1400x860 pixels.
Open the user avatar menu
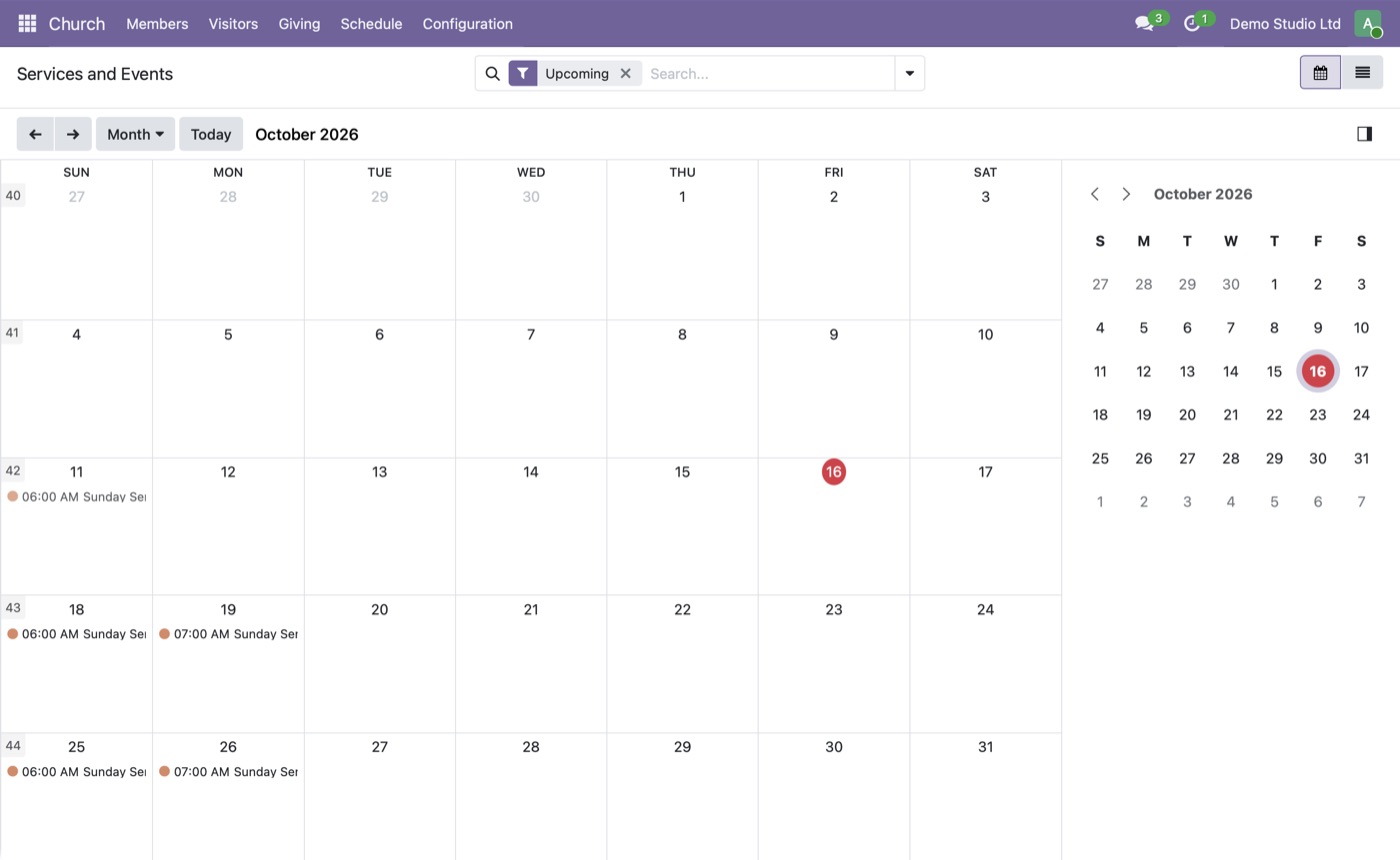coord(1367,23)
